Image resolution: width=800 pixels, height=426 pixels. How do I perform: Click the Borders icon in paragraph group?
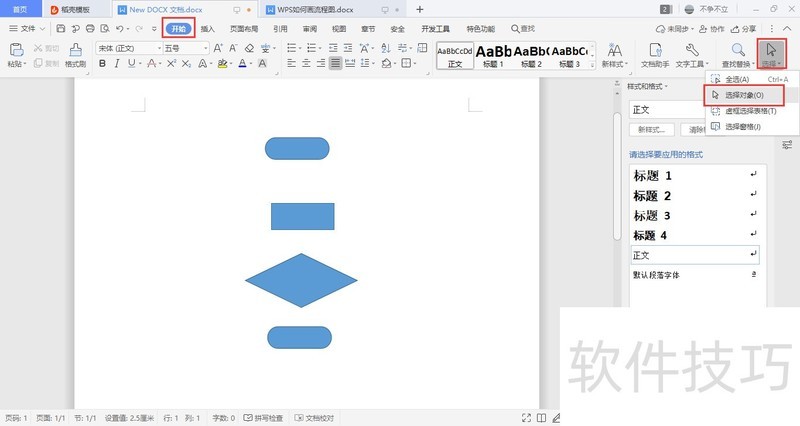pos(406,63)
